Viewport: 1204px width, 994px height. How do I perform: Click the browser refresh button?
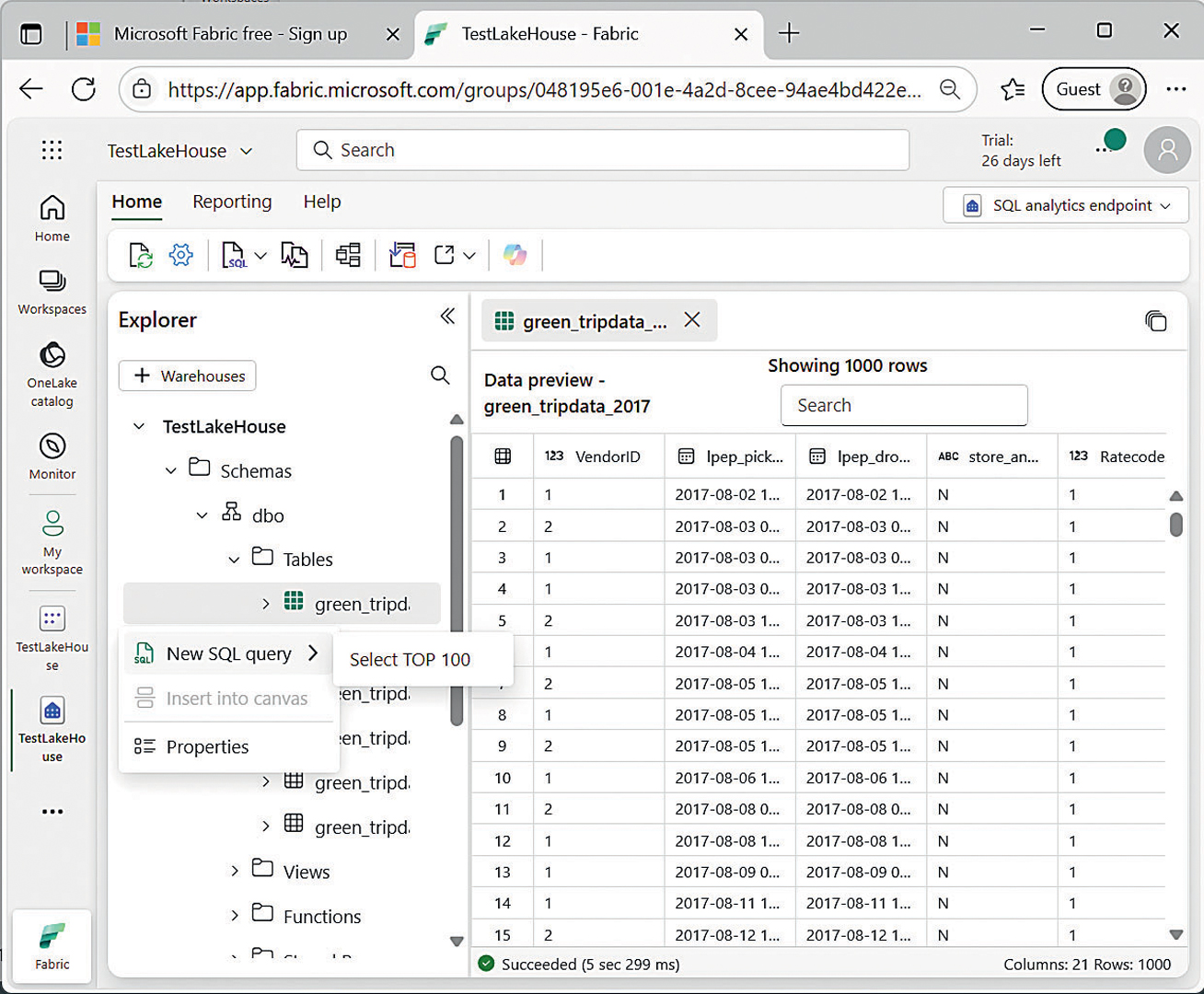point(84,89)
